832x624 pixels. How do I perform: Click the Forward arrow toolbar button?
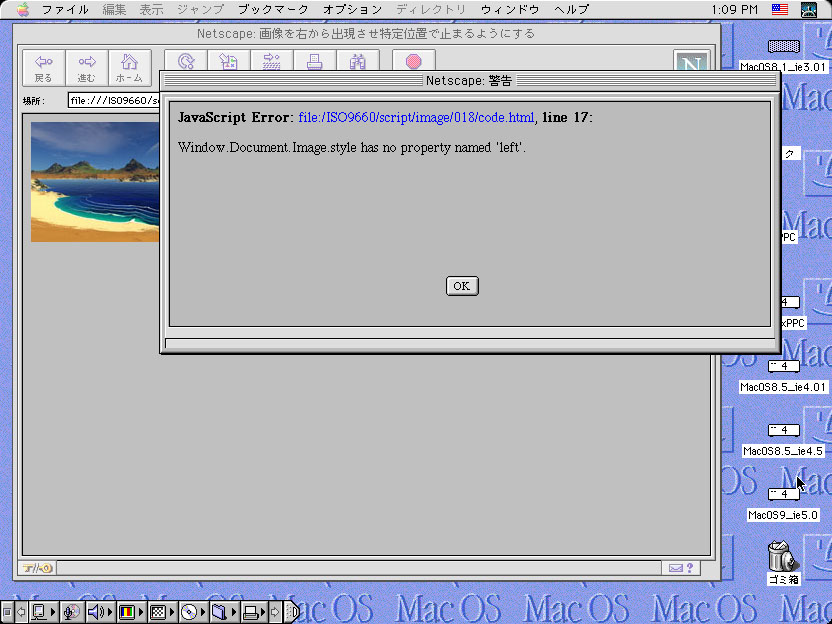[x=87, y=68]
